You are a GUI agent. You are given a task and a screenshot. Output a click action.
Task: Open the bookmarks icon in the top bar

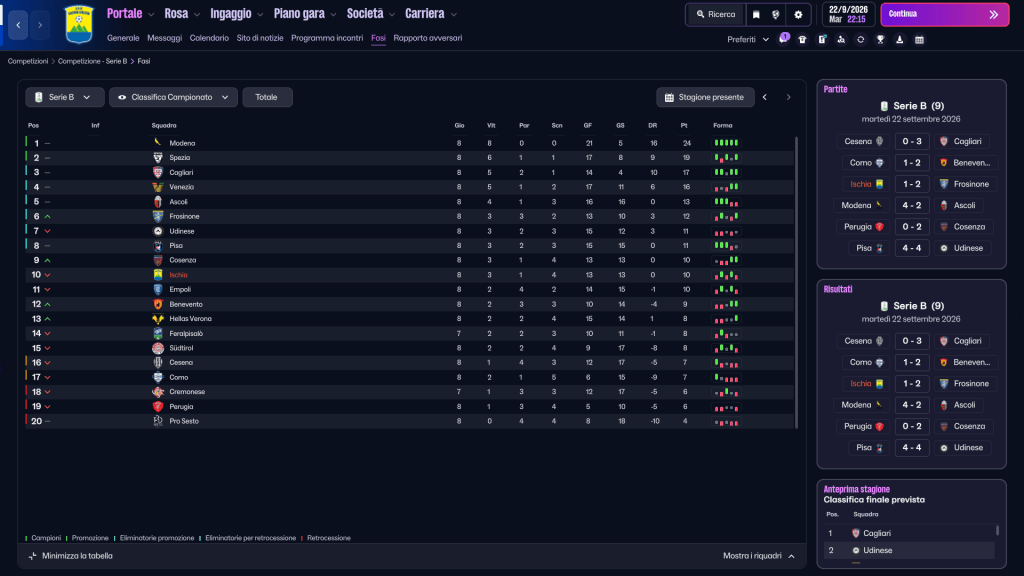(x=756, y=14)
